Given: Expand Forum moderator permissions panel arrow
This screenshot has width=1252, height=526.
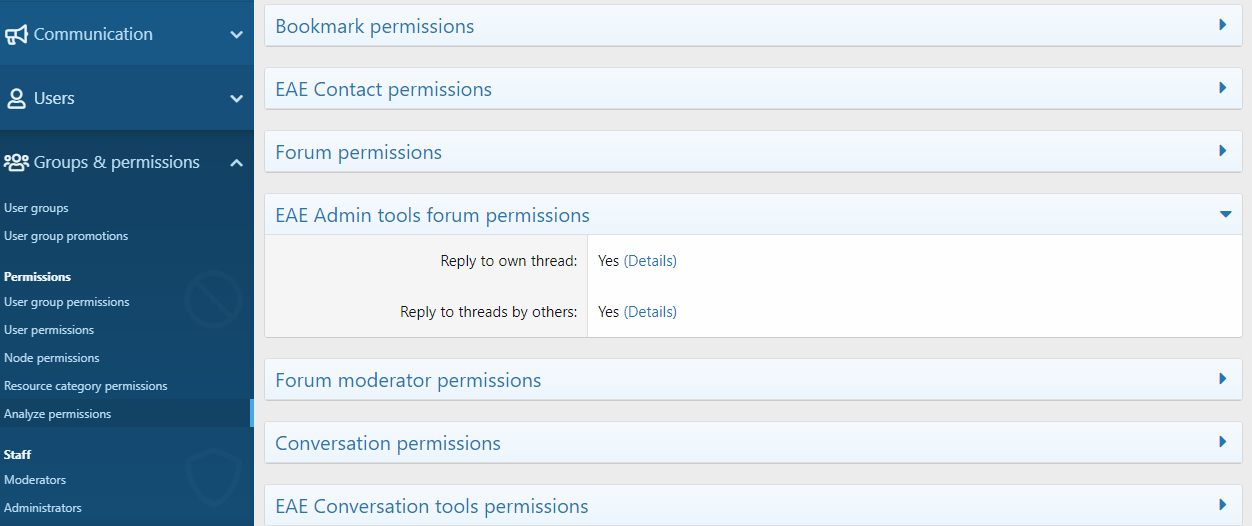Looking at the screenshot, I should 1223,379.
